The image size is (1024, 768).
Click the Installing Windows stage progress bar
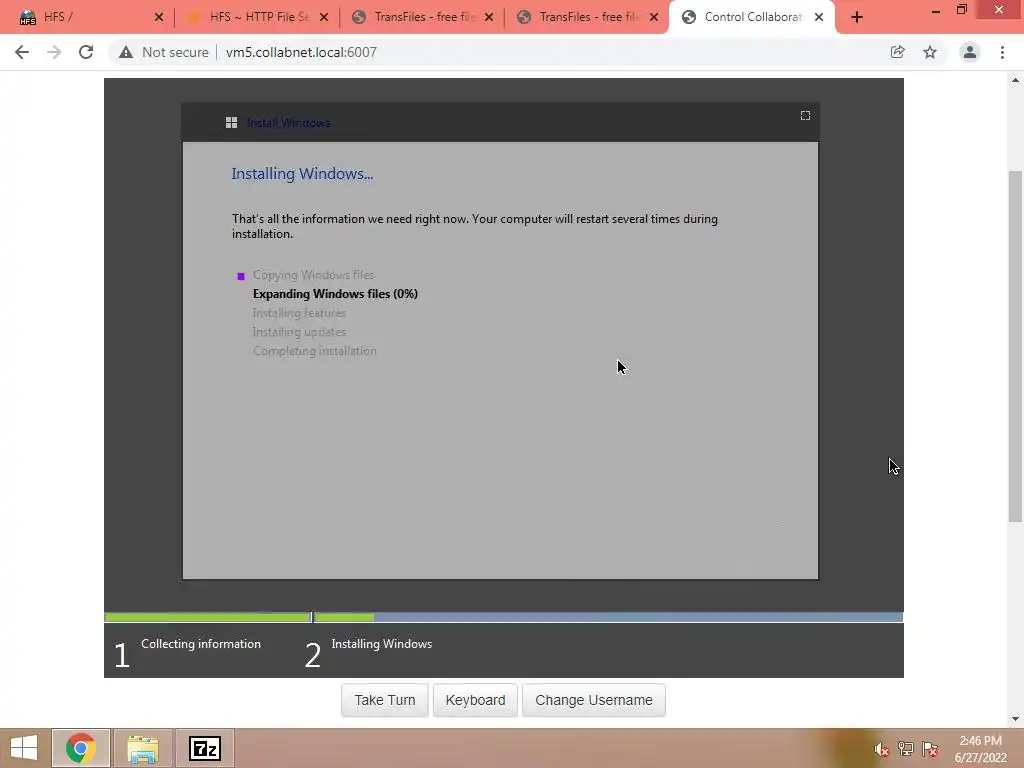tap(609, 617)
